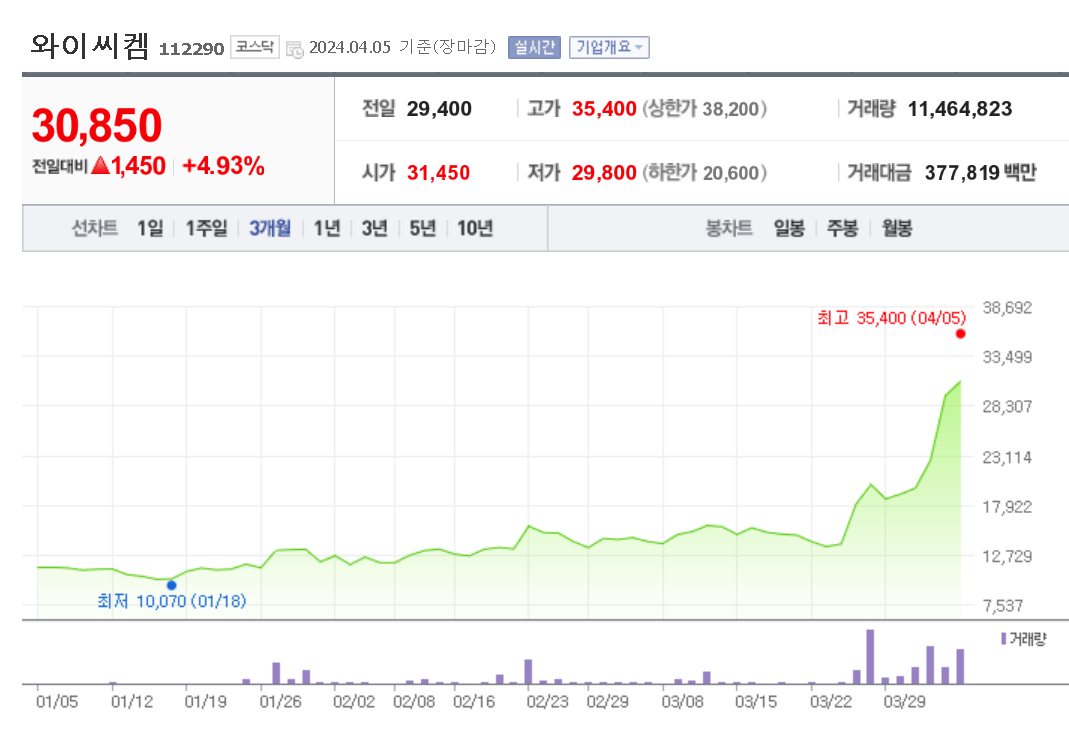Click the 저가 value 29,800

604,173
